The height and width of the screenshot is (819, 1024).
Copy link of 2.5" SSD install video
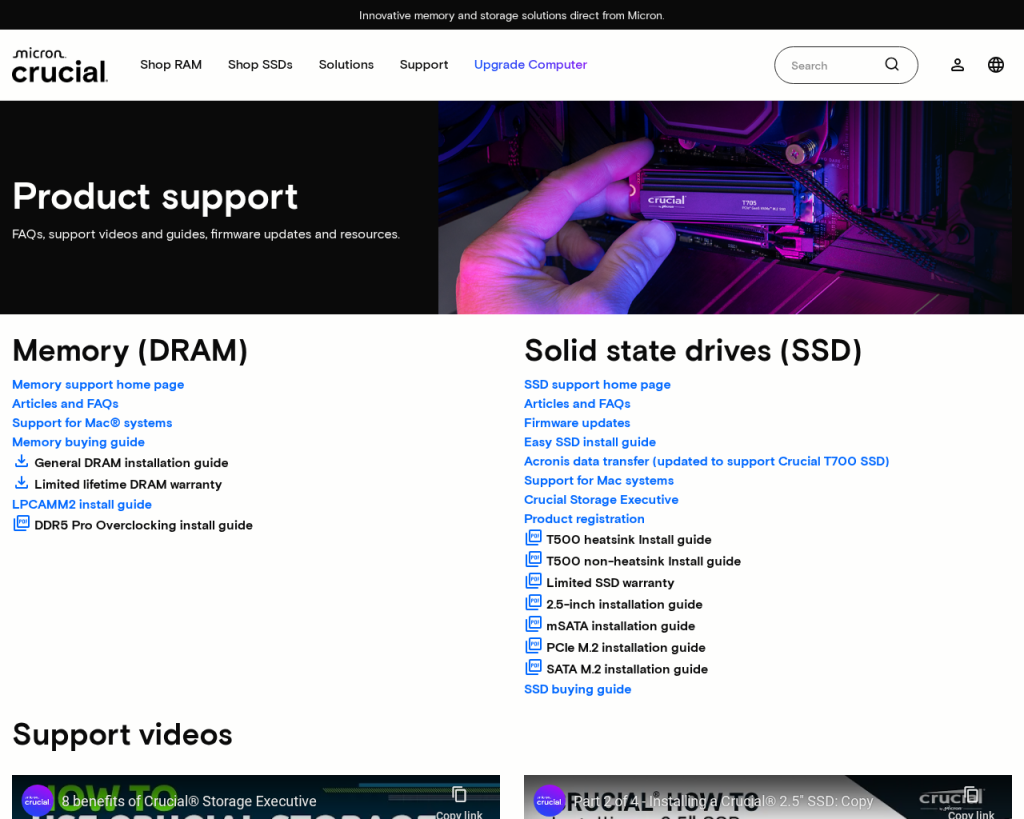971,802
